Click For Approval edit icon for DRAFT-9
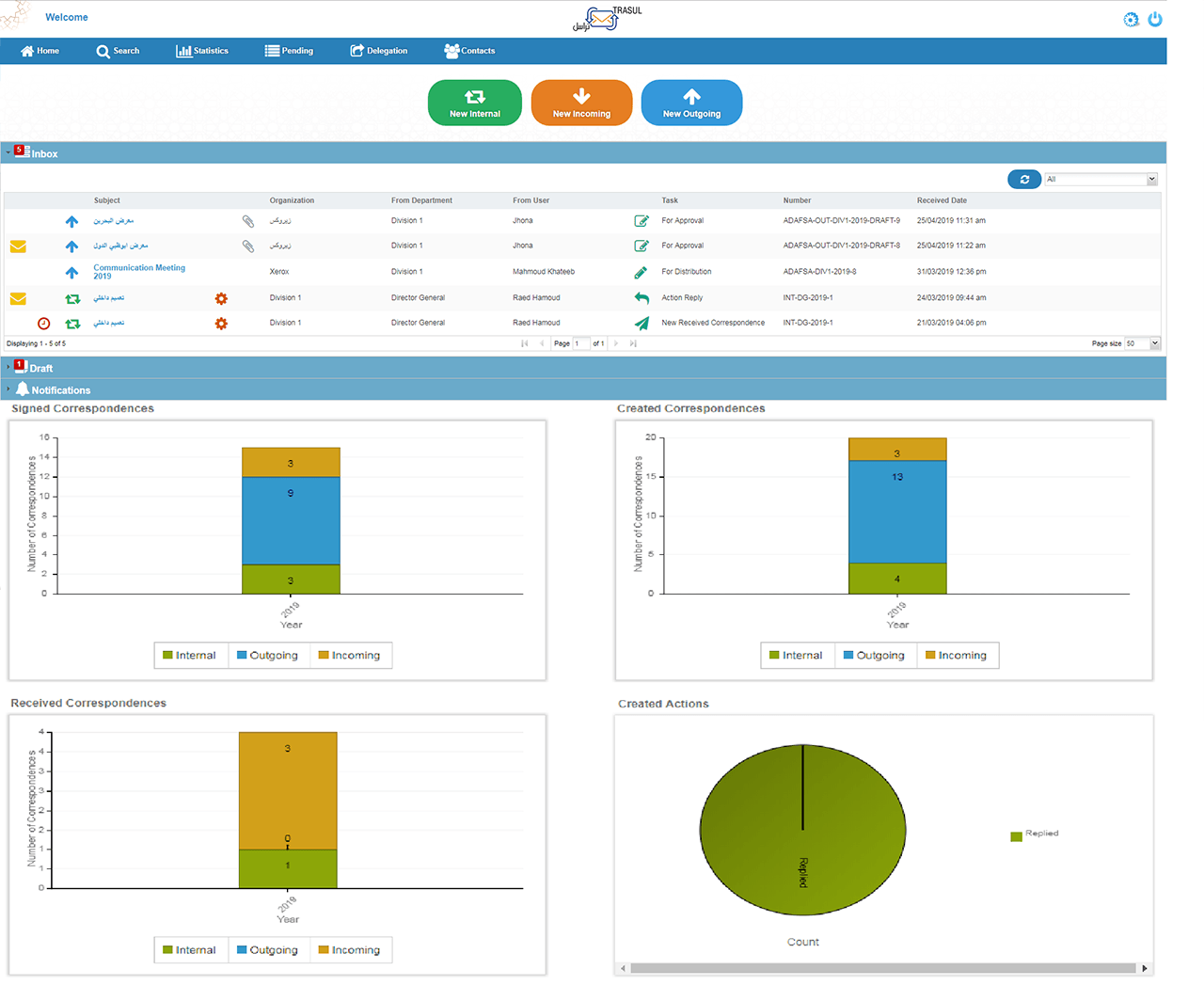 point(642,221)
